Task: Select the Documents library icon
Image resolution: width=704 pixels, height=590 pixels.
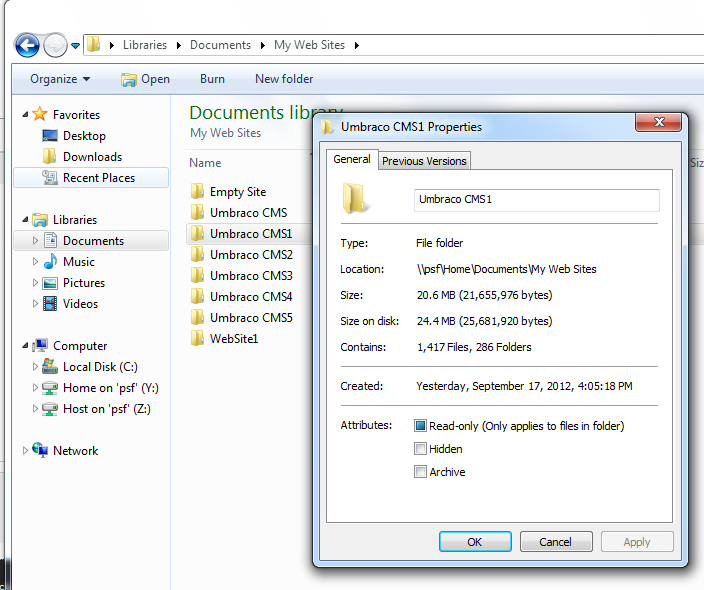Action: (50, 240)
